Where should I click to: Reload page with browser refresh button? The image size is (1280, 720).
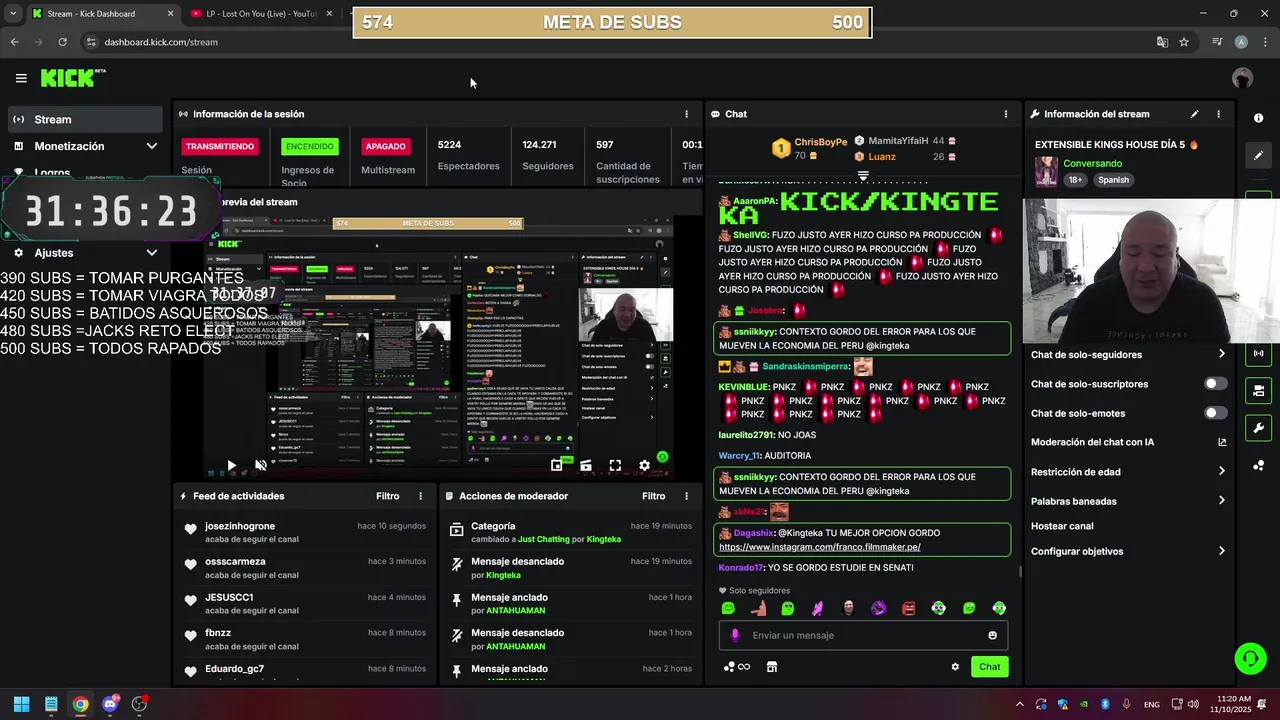pyautogui.click(x=63, y=42)
